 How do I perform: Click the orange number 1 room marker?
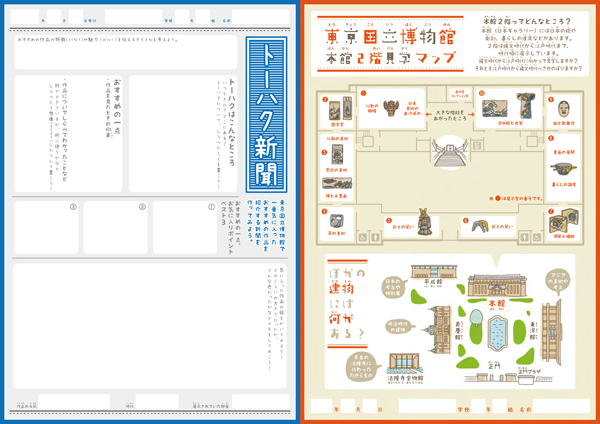pyautogui.click(x=363, y=93)
